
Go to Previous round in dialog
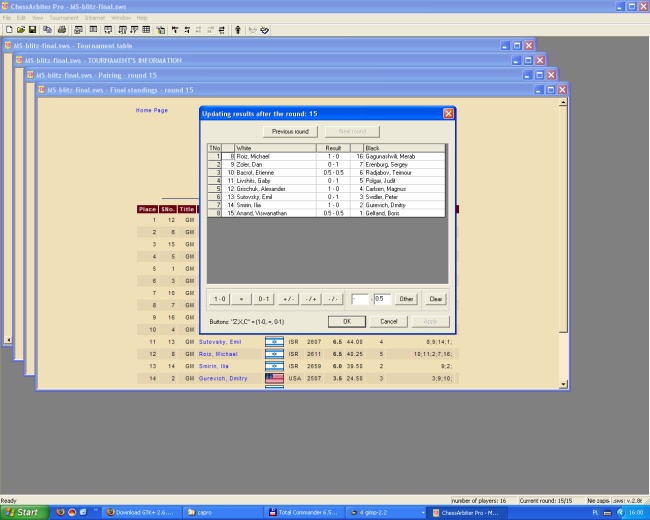point(290,131)
